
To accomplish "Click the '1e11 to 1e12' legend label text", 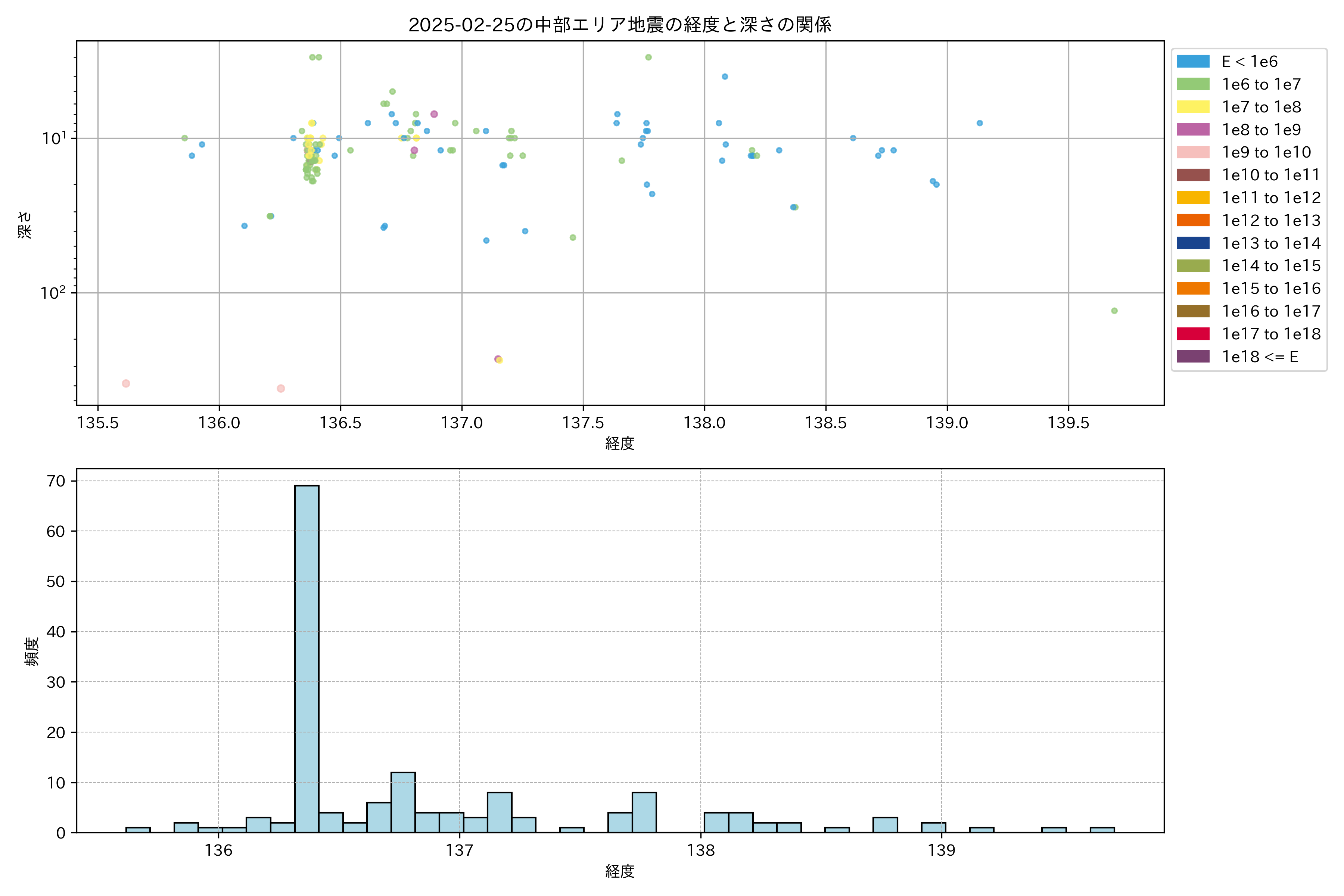I will (x=1271, y=198).
